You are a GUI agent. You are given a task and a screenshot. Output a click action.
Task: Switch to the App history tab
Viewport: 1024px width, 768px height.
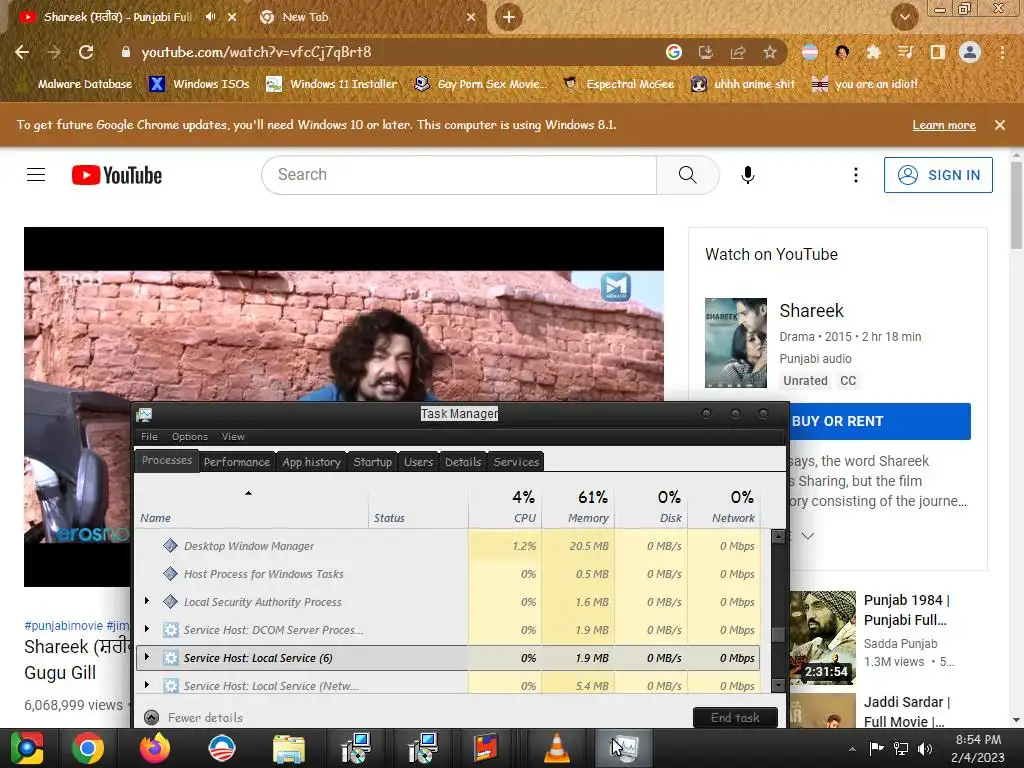tap(312, 462)
